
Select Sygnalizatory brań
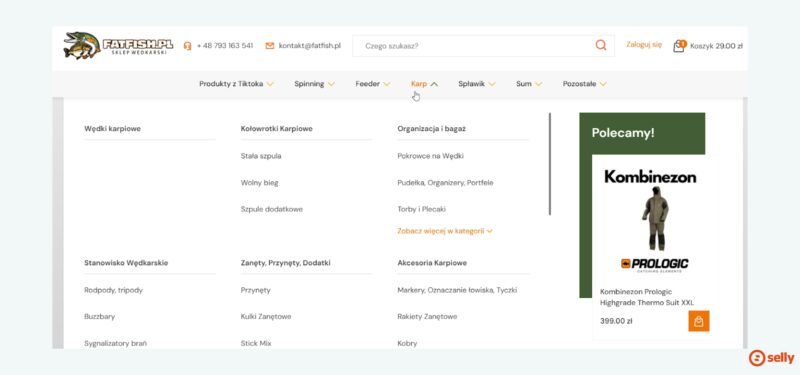115,343
